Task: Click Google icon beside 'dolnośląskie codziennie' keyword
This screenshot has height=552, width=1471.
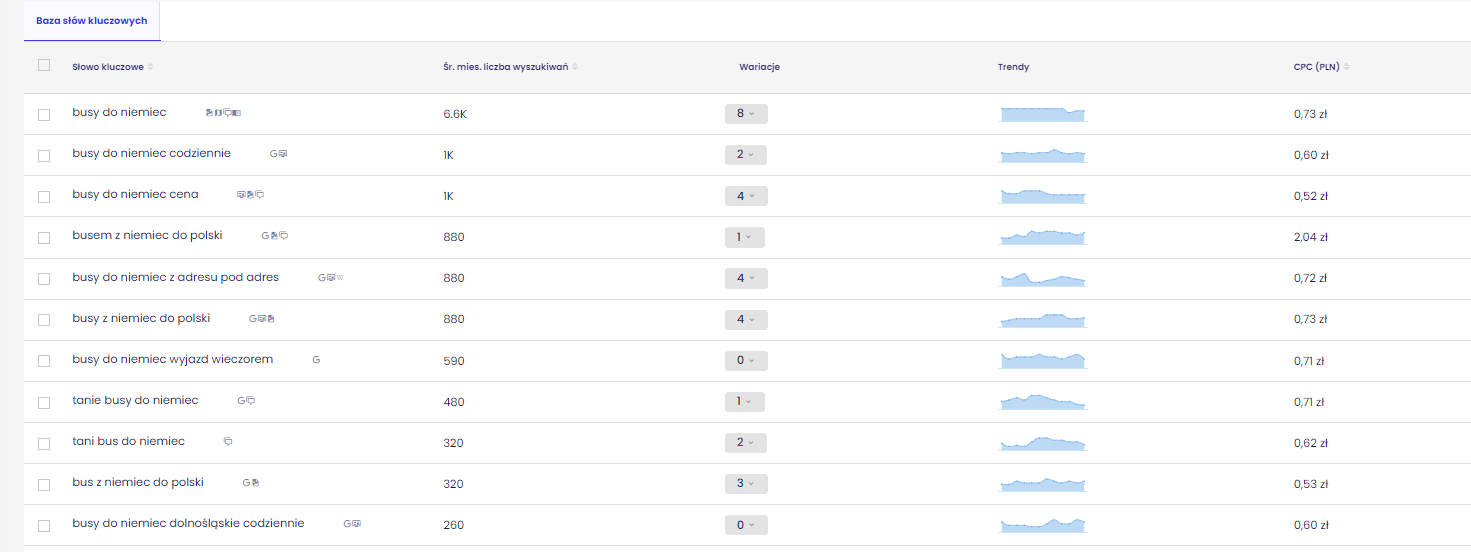Action: pos(347,524)
